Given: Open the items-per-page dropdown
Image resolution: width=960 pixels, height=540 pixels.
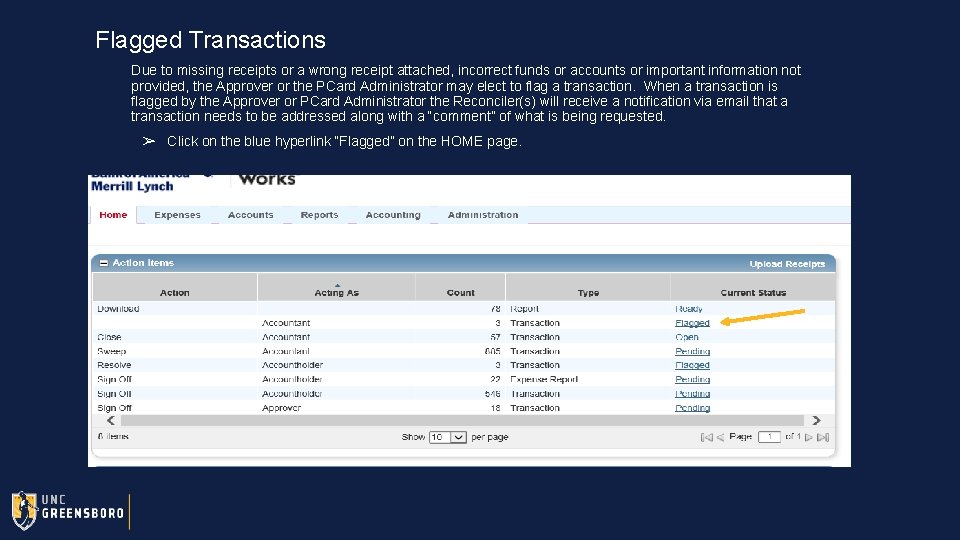Looking at the screenshot, I should 448,437.
